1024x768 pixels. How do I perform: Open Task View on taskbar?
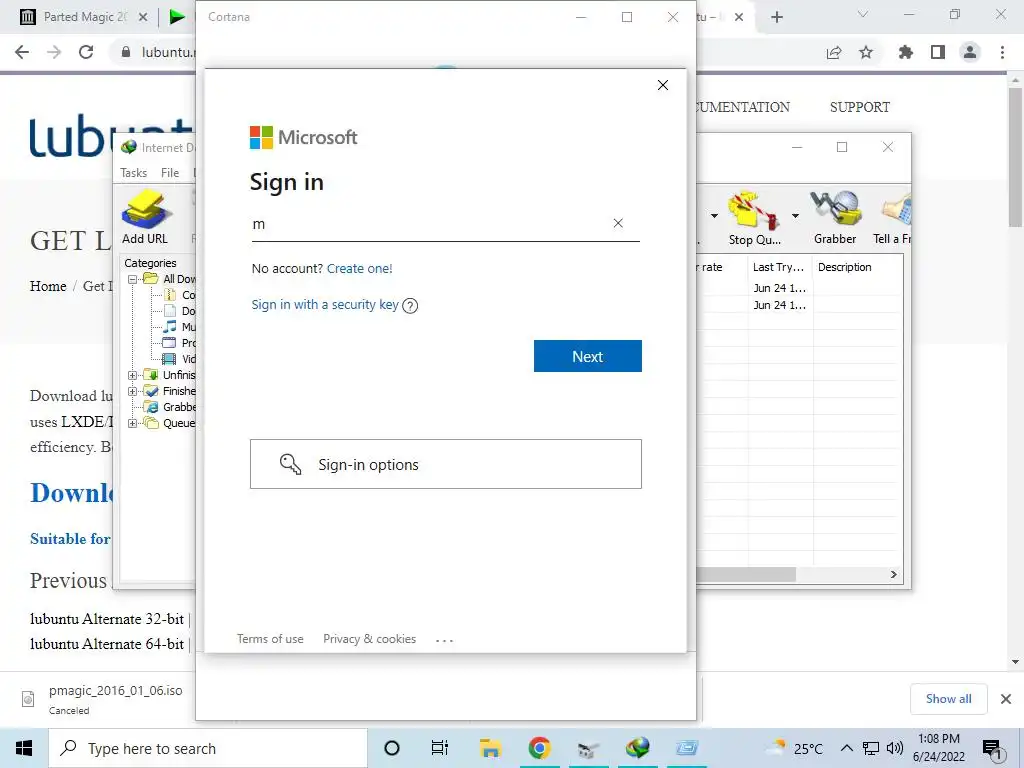coord(440,748)
